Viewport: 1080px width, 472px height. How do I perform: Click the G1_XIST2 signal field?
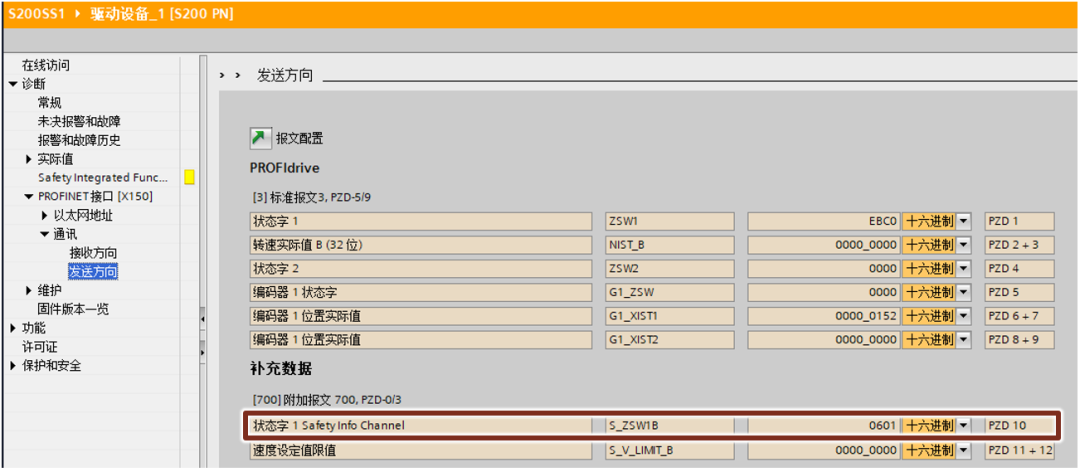(x=669, y=340)
